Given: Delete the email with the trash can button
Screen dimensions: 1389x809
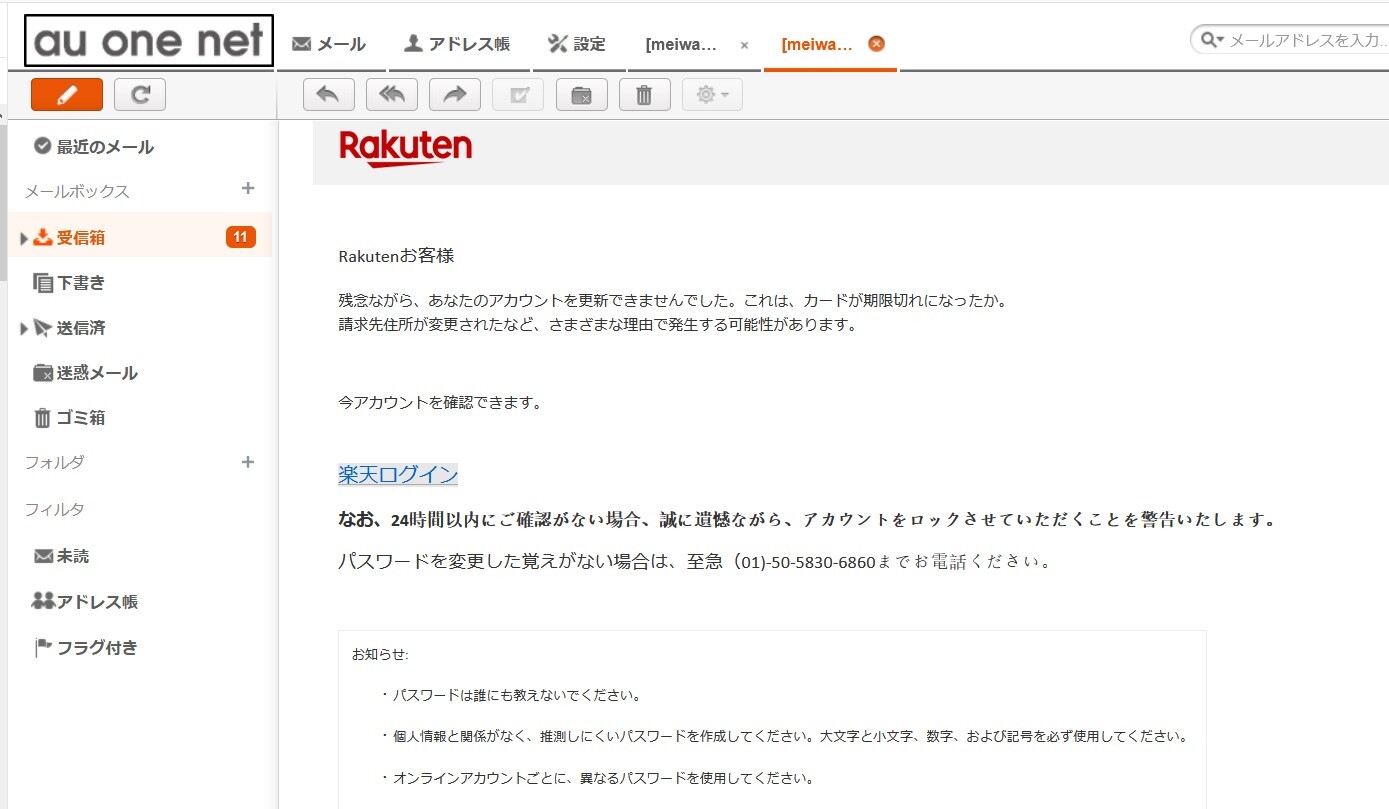Looking at the screenshot, I should click(x=645, y=94).
